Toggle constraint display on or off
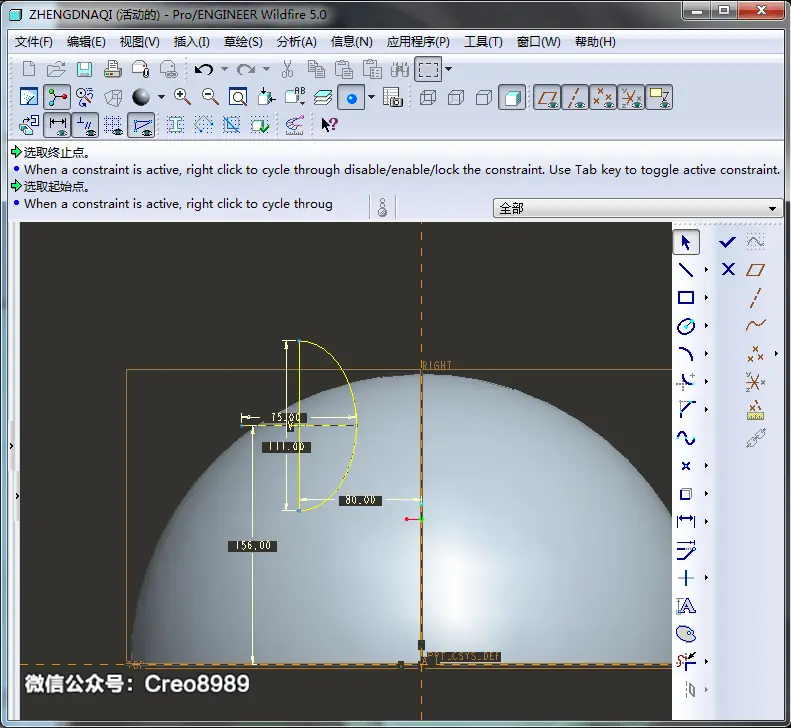The image size is (791, 728). 85,125
